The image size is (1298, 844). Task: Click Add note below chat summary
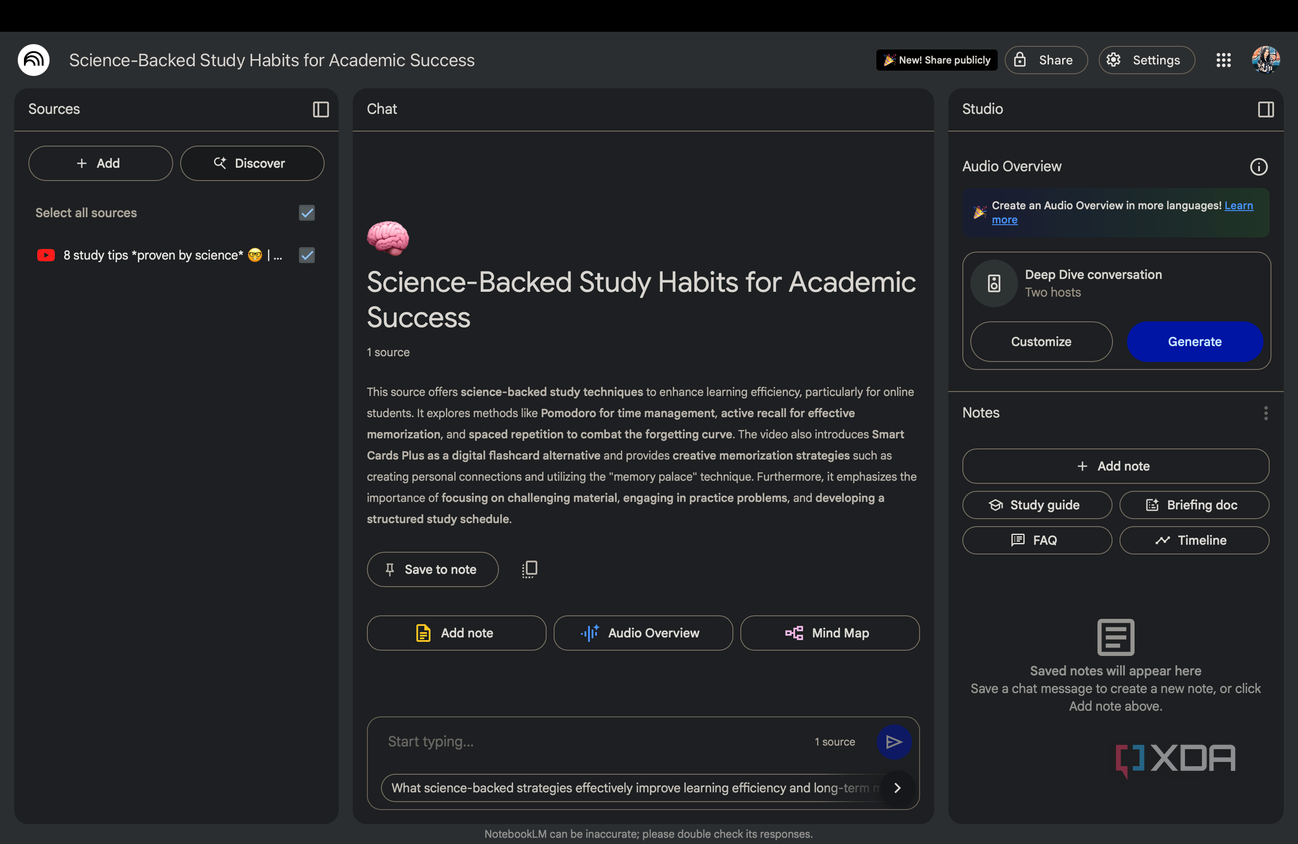(x=457, y=633)
